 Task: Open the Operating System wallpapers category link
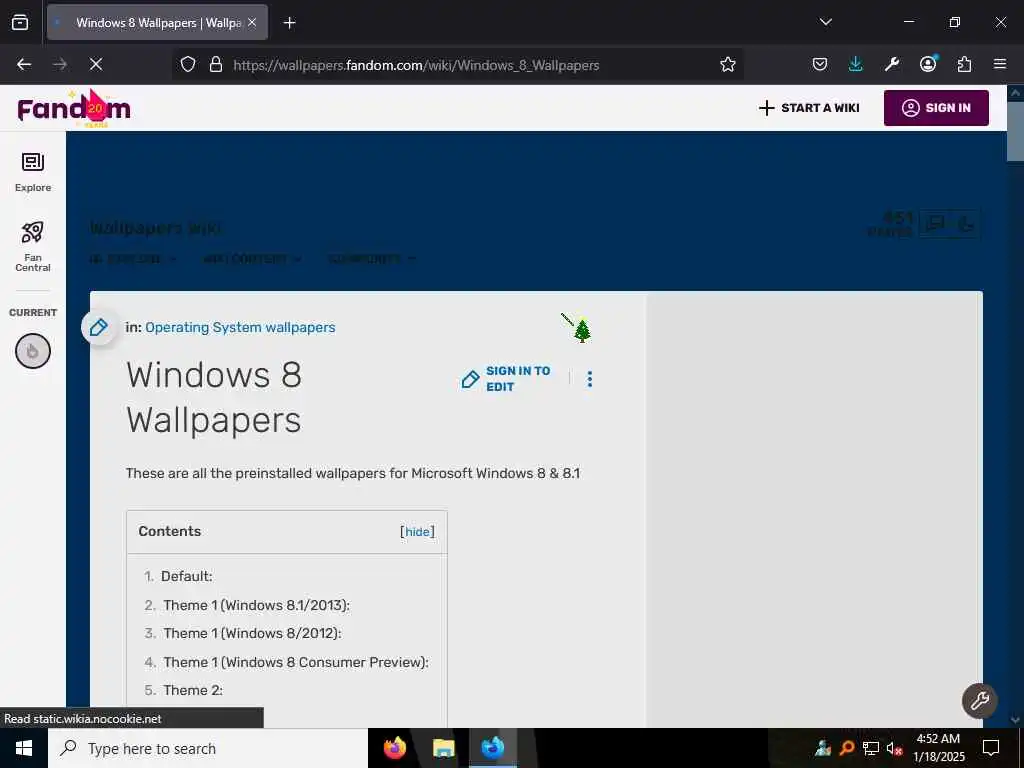click(240, 327)
